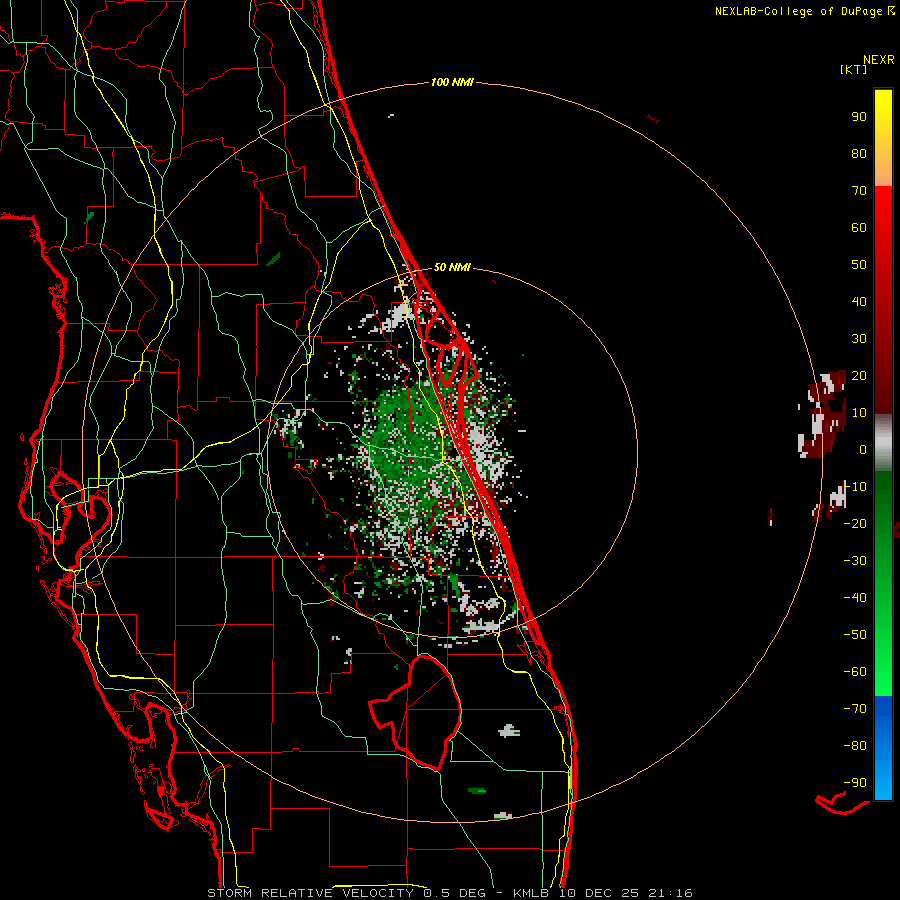Click the positive 20 tick on the velocity scale

[859, 375]
